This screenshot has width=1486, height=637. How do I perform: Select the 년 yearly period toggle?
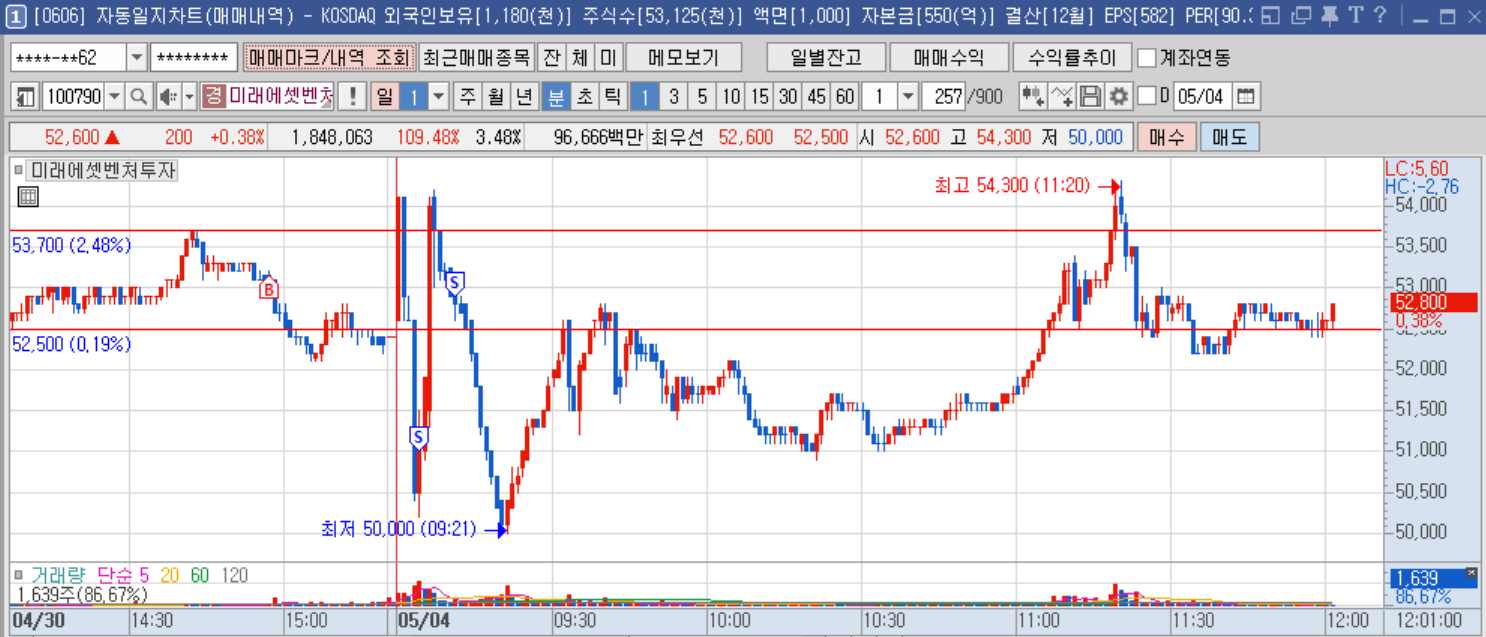click(x=523, y=97)
